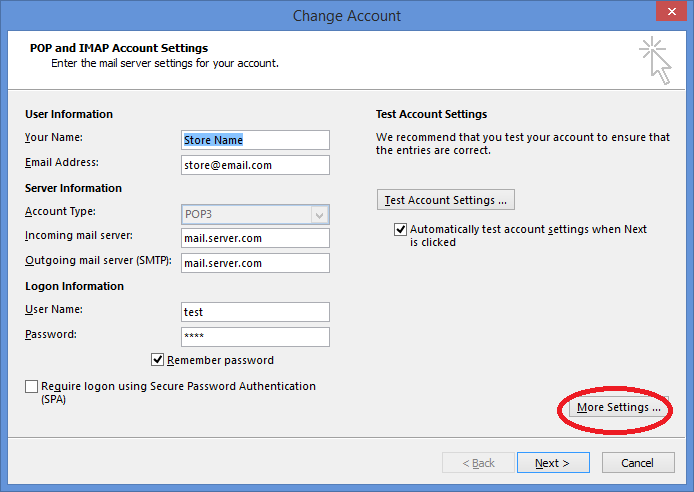Select the Email Address input box
Viewport: 694px width, 492px height.
tap(255, 165)
